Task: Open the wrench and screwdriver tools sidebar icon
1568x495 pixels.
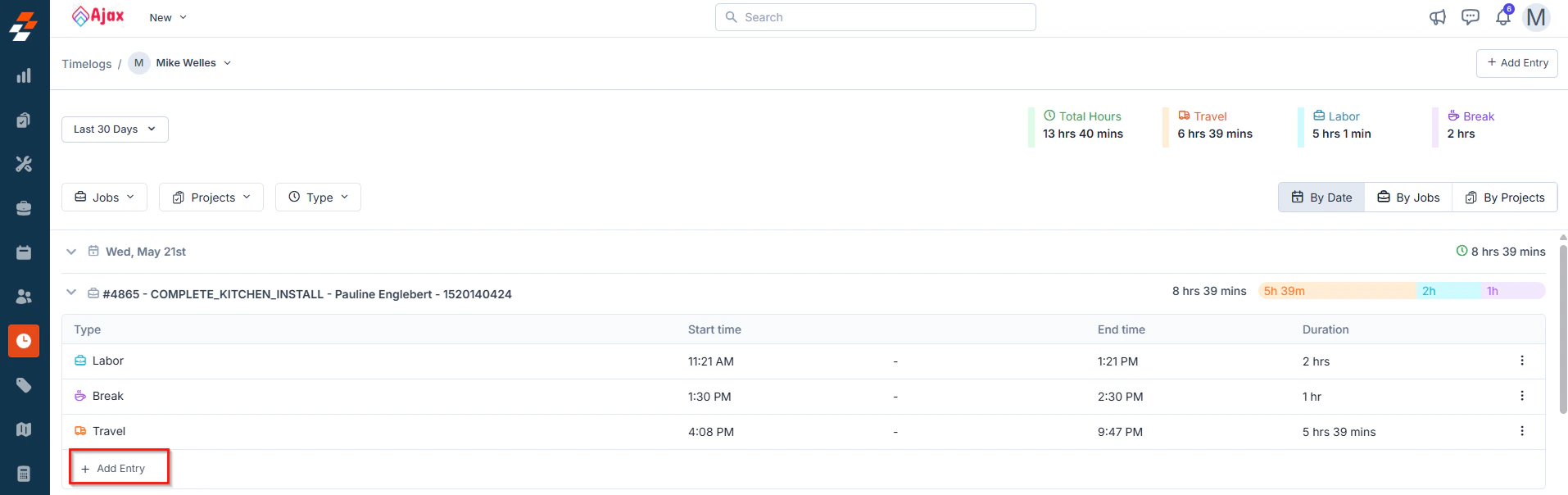Action: (24, 164)
